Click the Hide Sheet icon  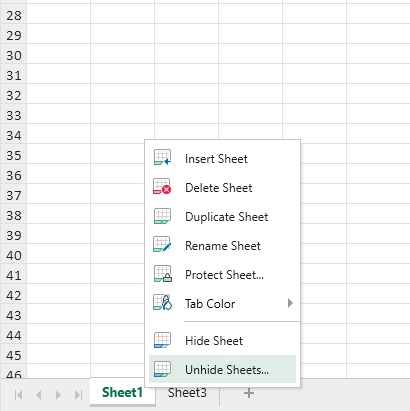pos(162,340)
